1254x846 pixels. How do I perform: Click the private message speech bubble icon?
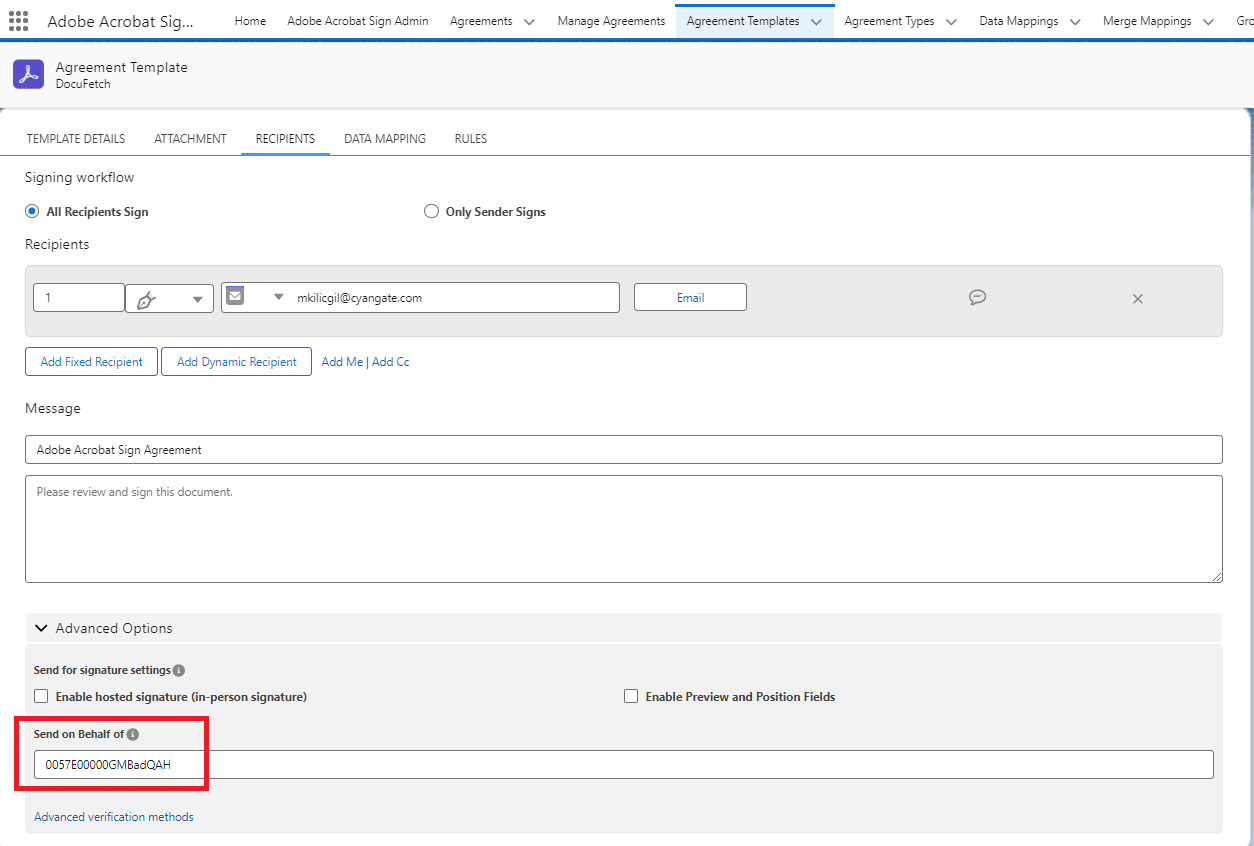(x=977, y=297)
